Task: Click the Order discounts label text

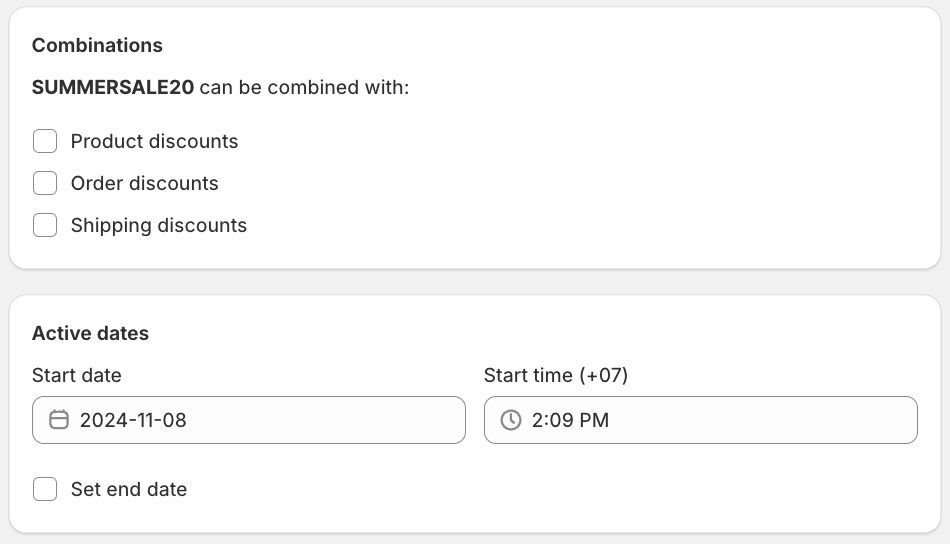Action: point(144,183)
